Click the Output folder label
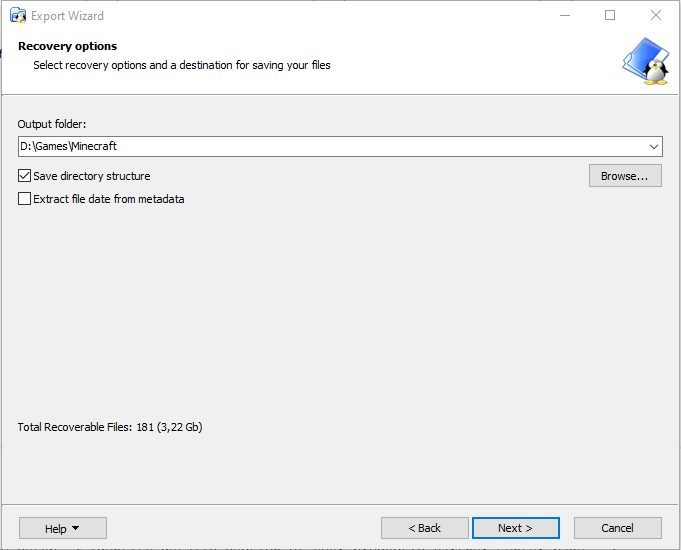 pyautogui.click(x=52, y=124)
